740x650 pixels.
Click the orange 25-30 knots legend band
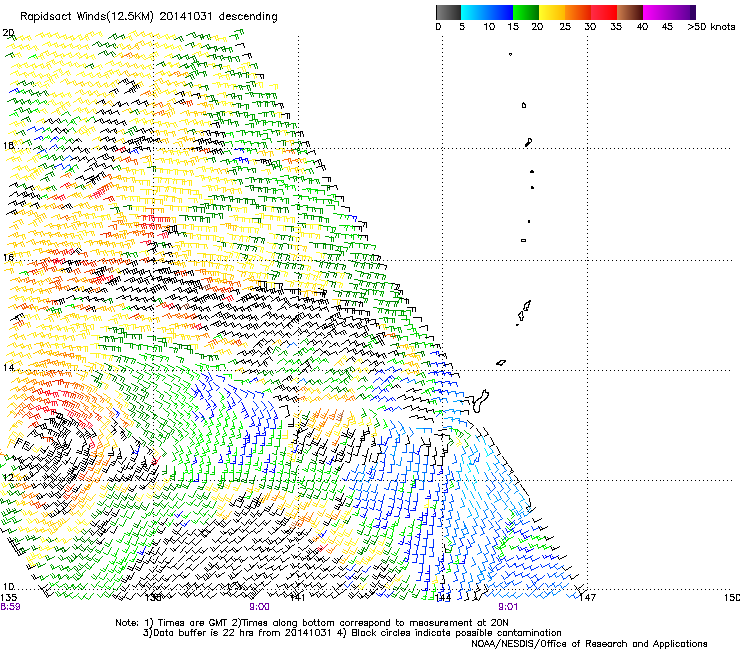578,12
